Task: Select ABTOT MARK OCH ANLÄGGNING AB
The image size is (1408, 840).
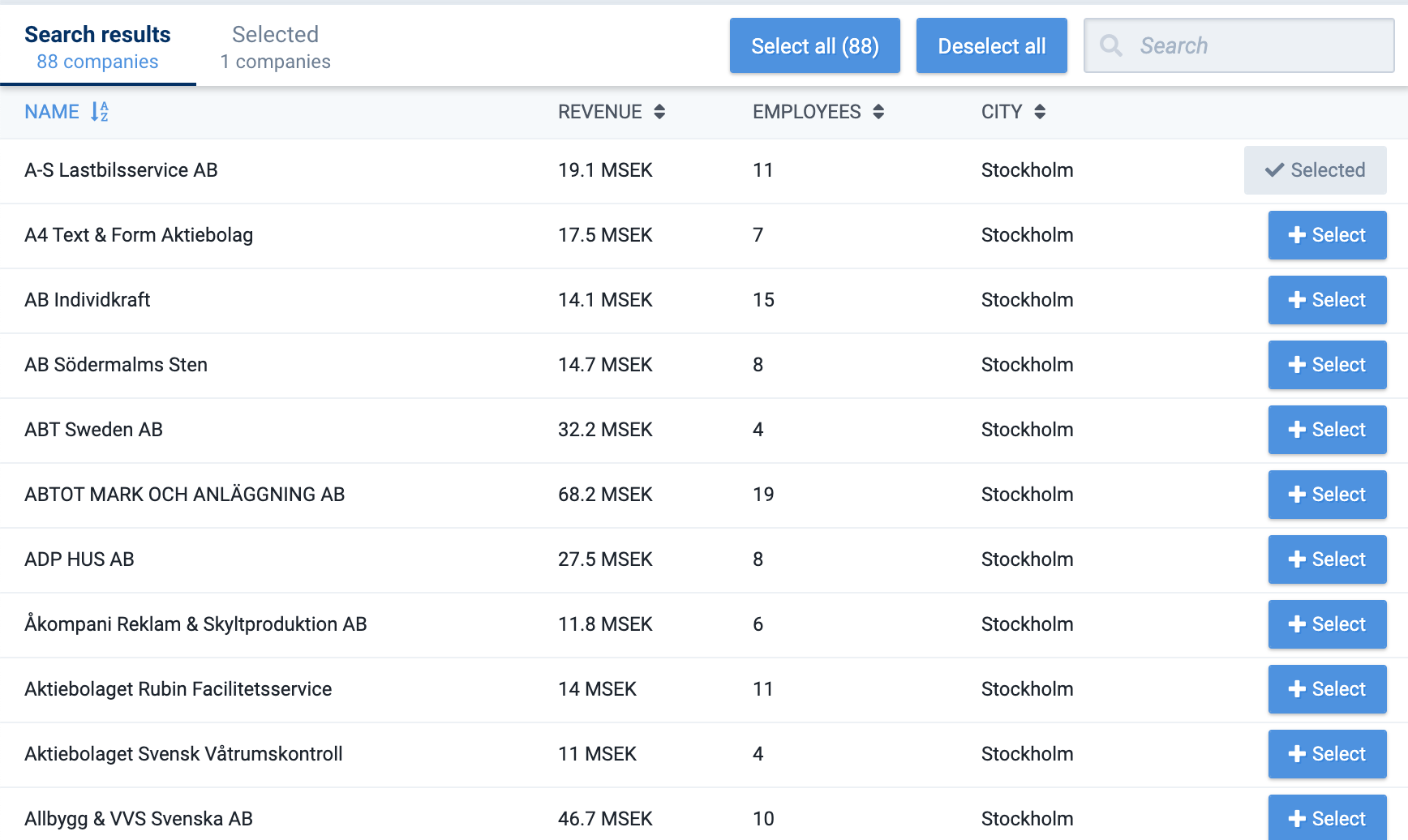Action: (x=1328, y=495)
